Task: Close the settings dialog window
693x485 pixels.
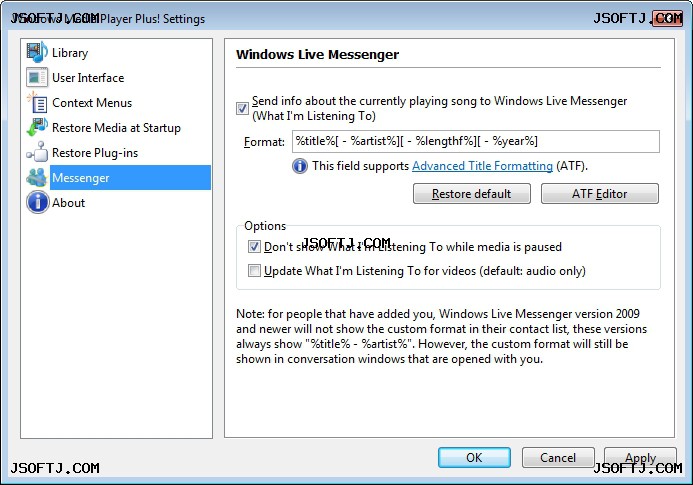Action: click(x=668, y=19)
